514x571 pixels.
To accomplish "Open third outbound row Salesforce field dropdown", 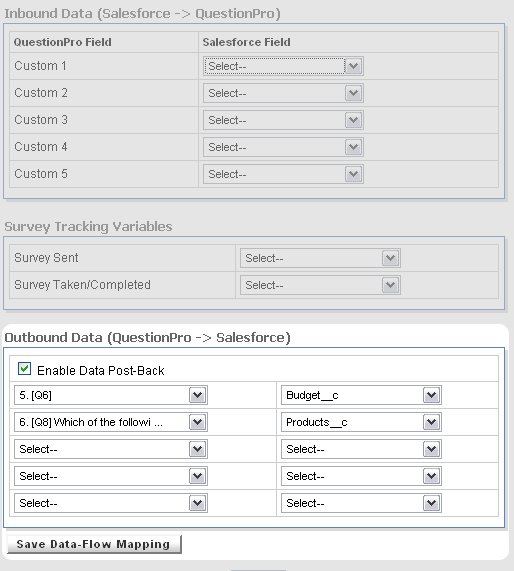I will pos(361,449).
